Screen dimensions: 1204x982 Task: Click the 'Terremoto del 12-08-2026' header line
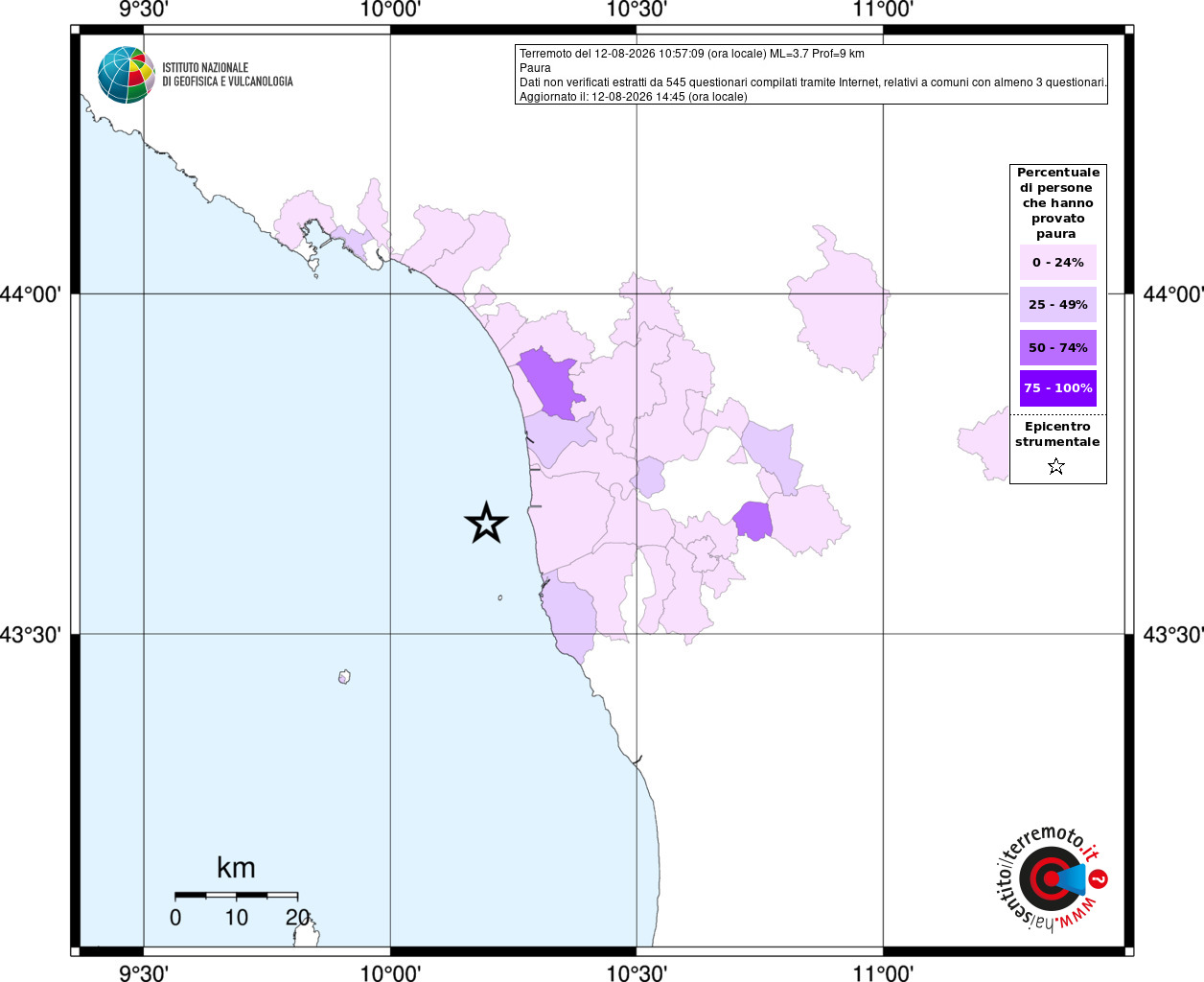(692, 54)
